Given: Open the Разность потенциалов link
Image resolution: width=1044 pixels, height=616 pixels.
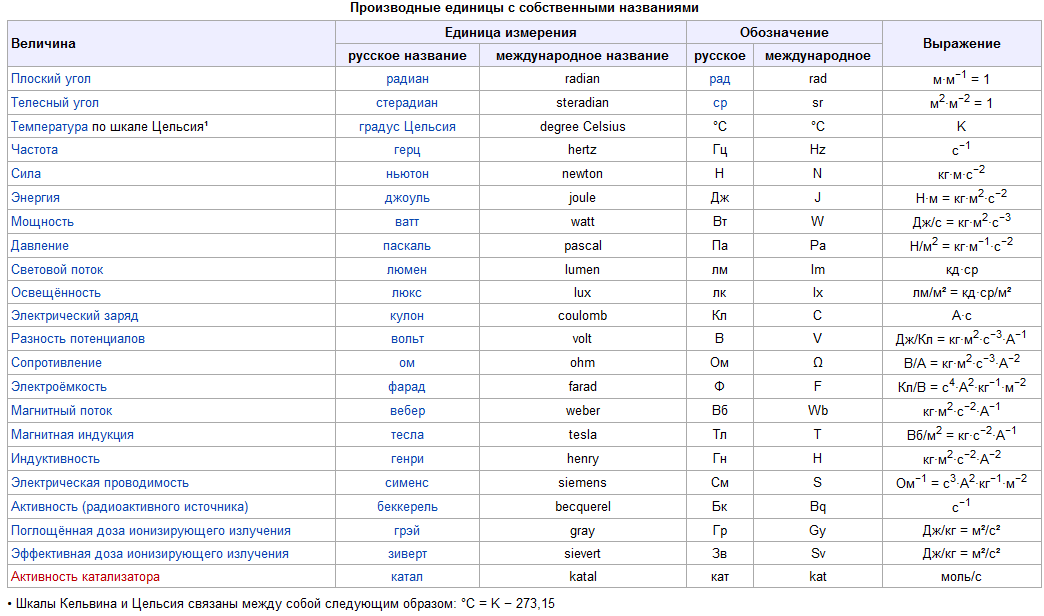Looking at the screenshot, I should click(78, 338).
